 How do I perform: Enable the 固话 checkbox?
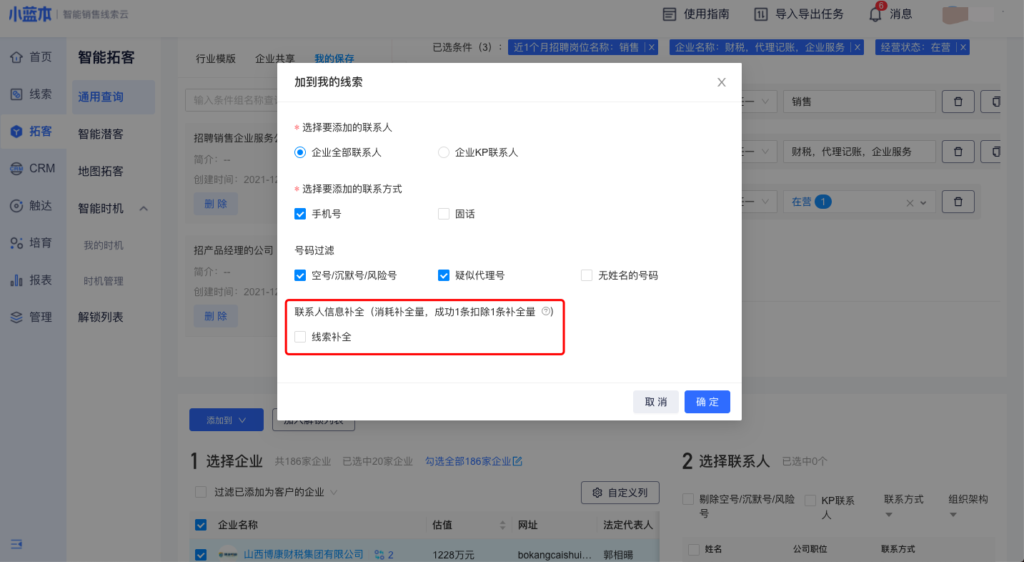pyautogui.click(x=444, y=214)
